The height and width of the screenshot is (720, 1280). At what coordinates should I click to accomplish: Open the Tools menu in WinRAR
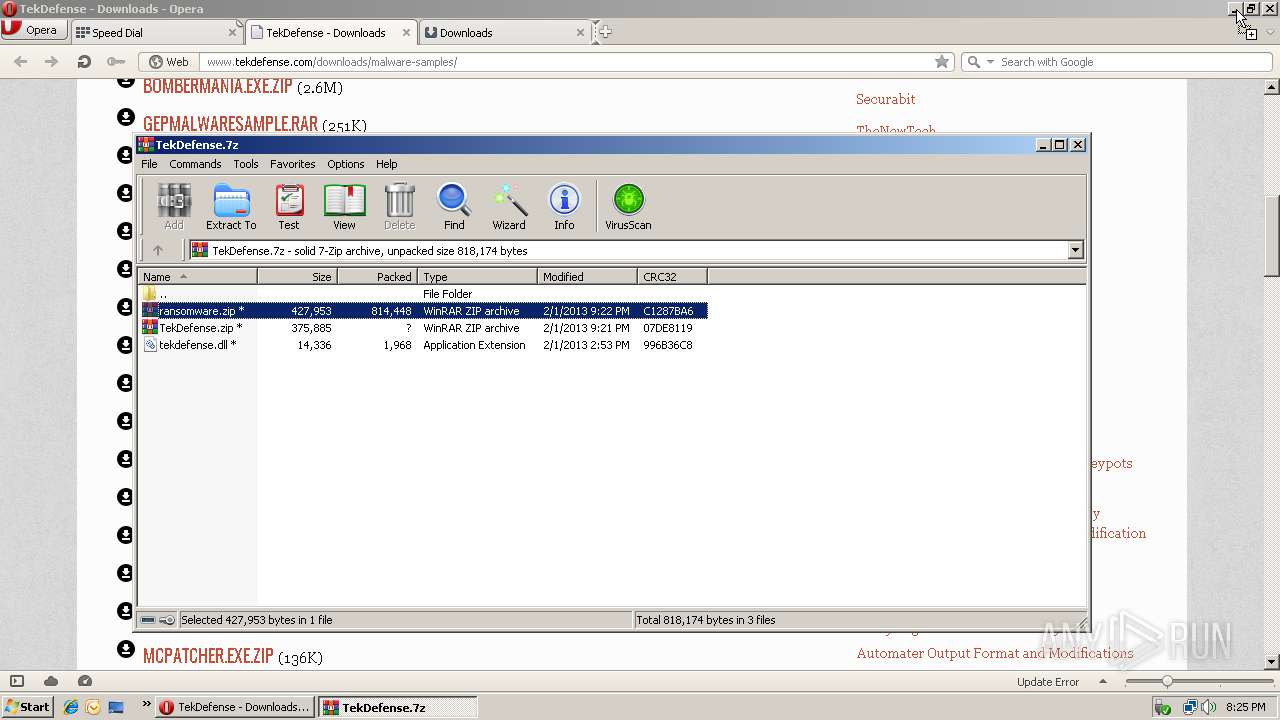(246, 164)
